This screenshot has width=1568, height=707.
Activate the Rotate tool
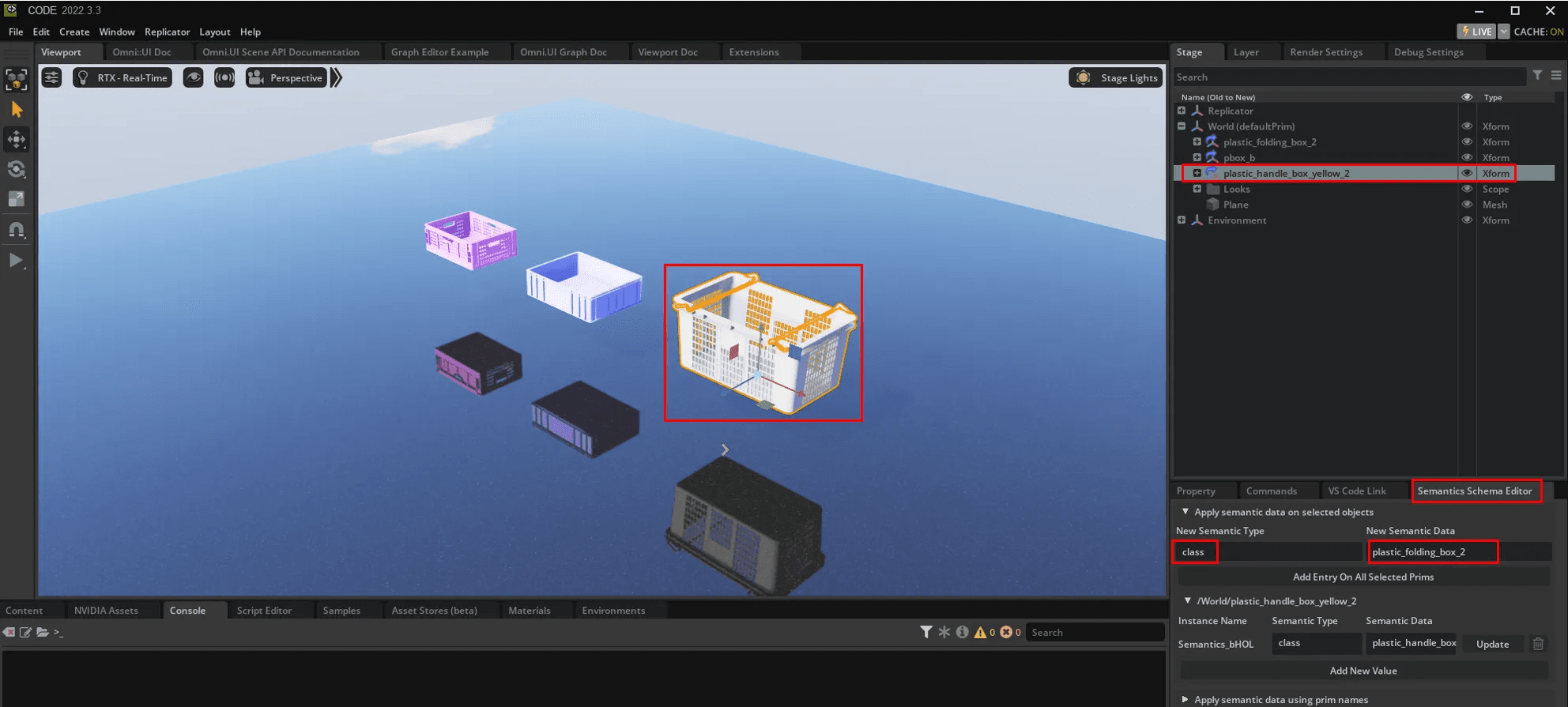coord(17,170)
